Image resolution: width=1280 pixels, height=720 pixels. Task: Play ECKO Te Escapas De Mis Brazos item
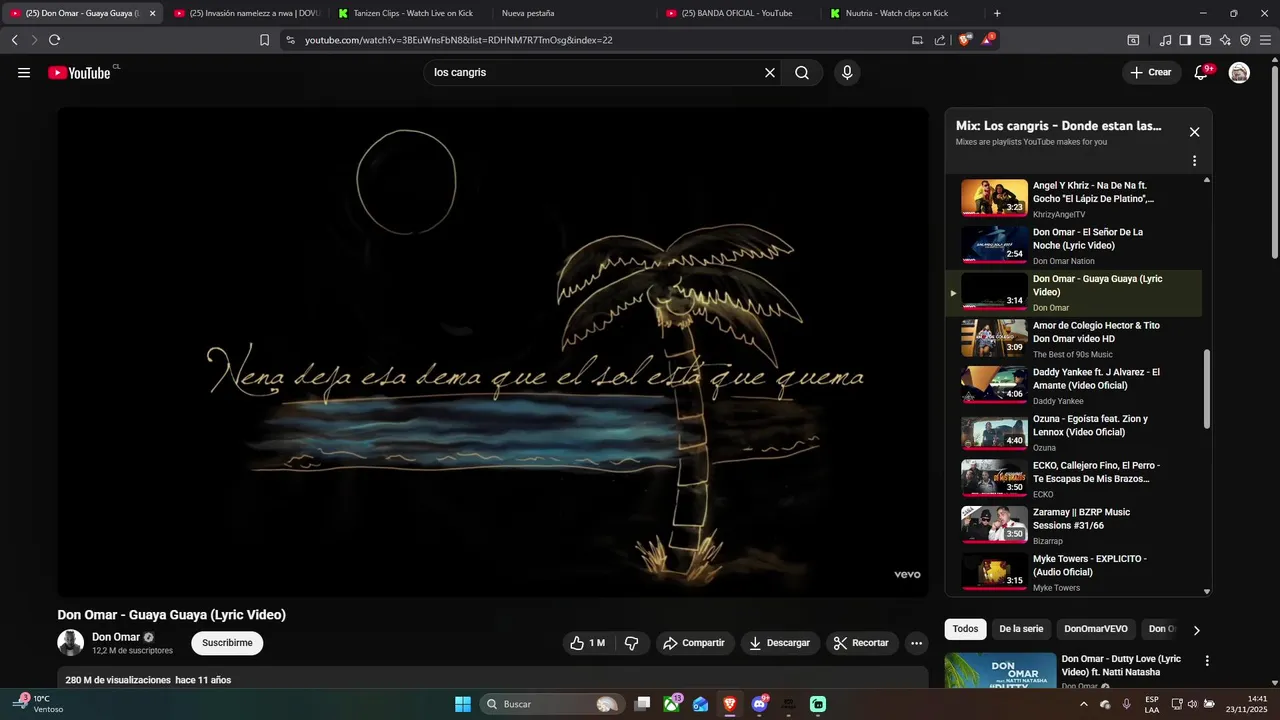click(1075, 479)
